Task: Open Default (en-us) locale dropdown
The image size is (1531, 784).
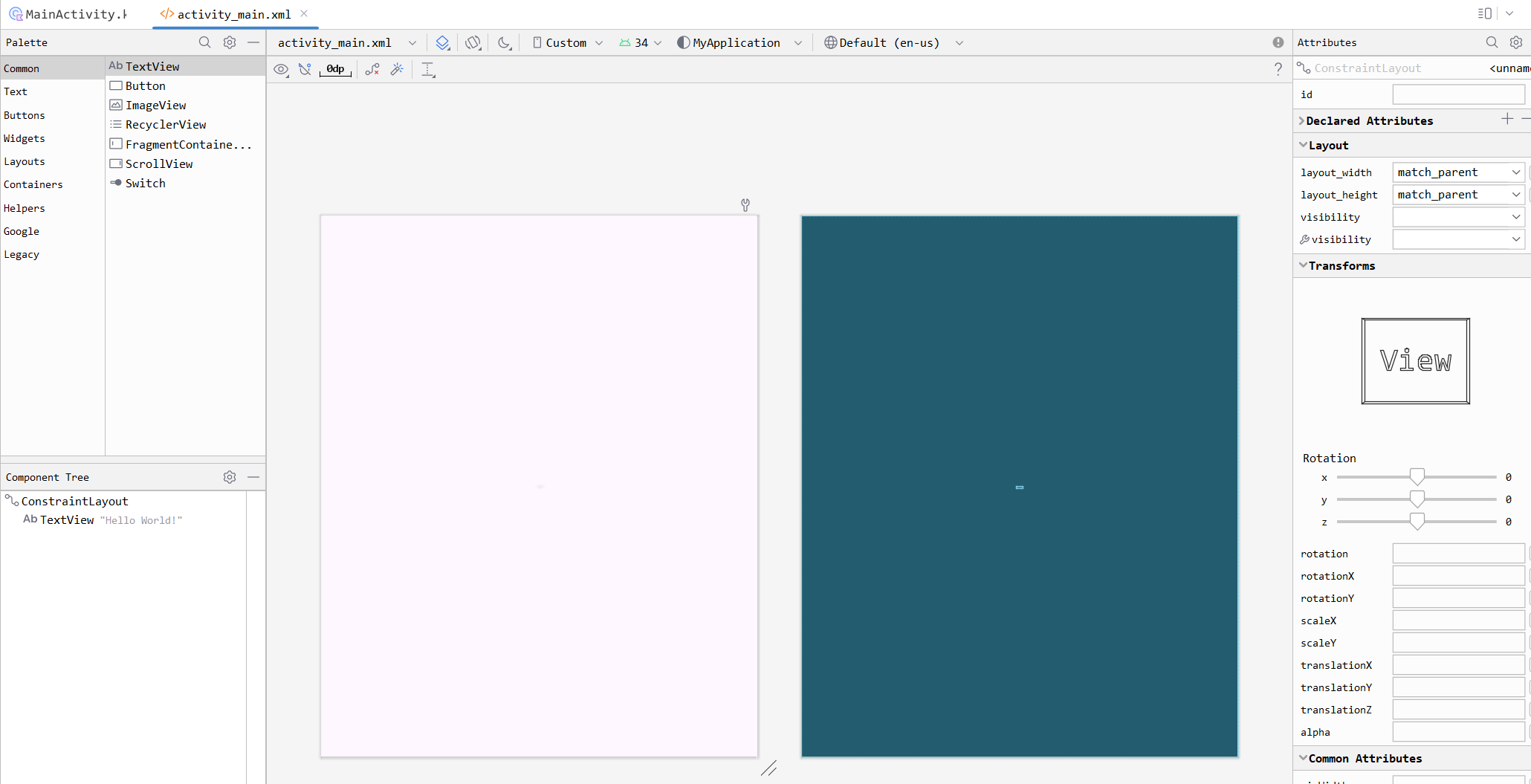Action: coord(893,43)
